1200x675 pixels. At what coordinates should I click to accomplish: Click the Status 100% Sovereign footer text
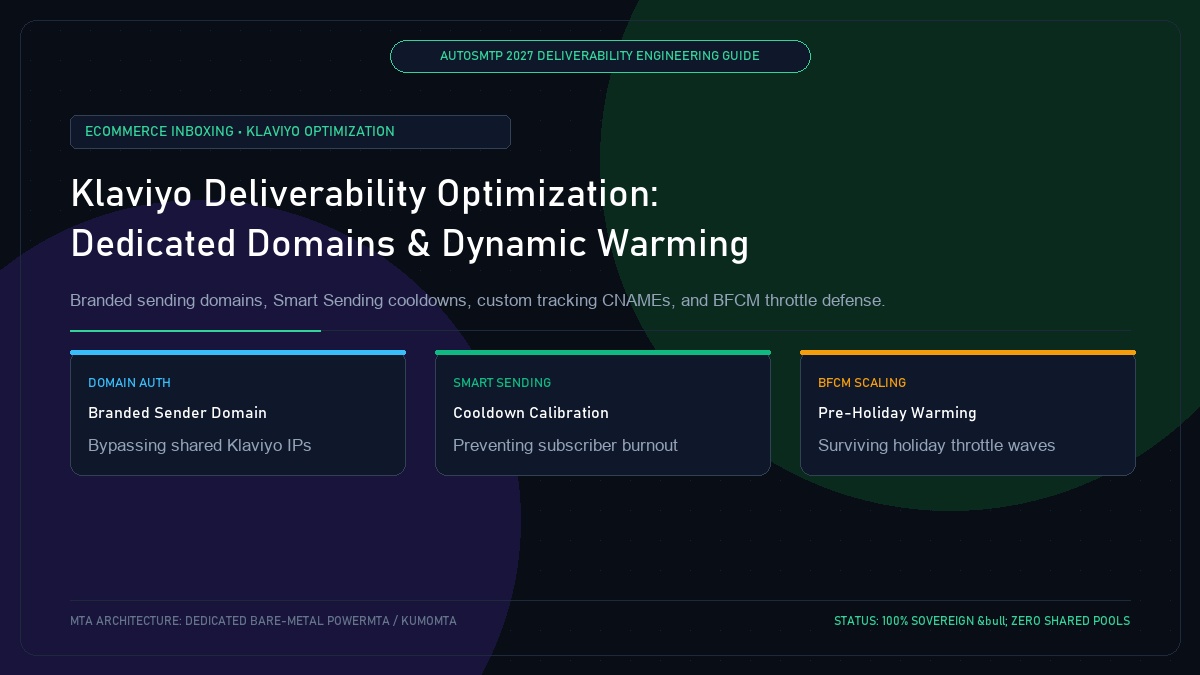click(x=982, y=621)
